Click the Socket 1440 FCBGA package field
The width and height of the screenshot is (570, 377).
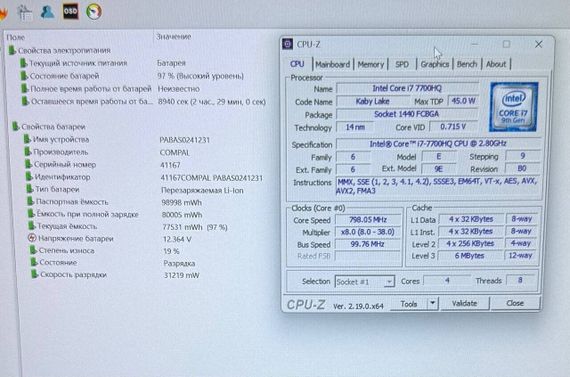pos(406,114)
